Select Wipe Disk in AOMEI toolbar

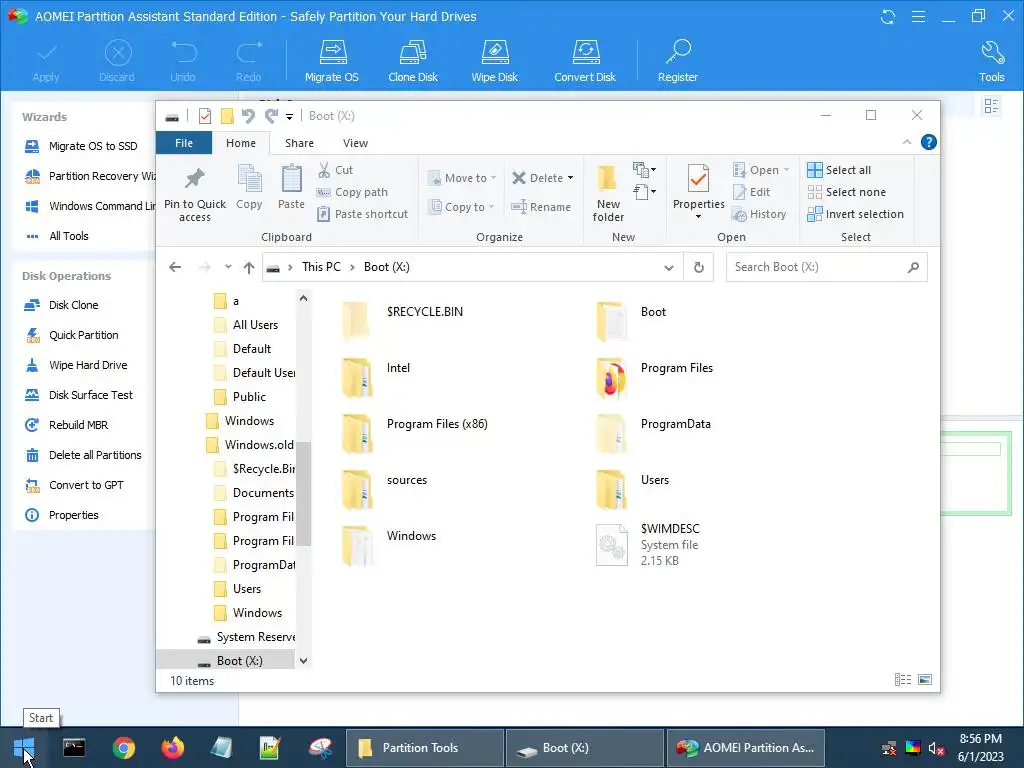click(x=494, y=61)
